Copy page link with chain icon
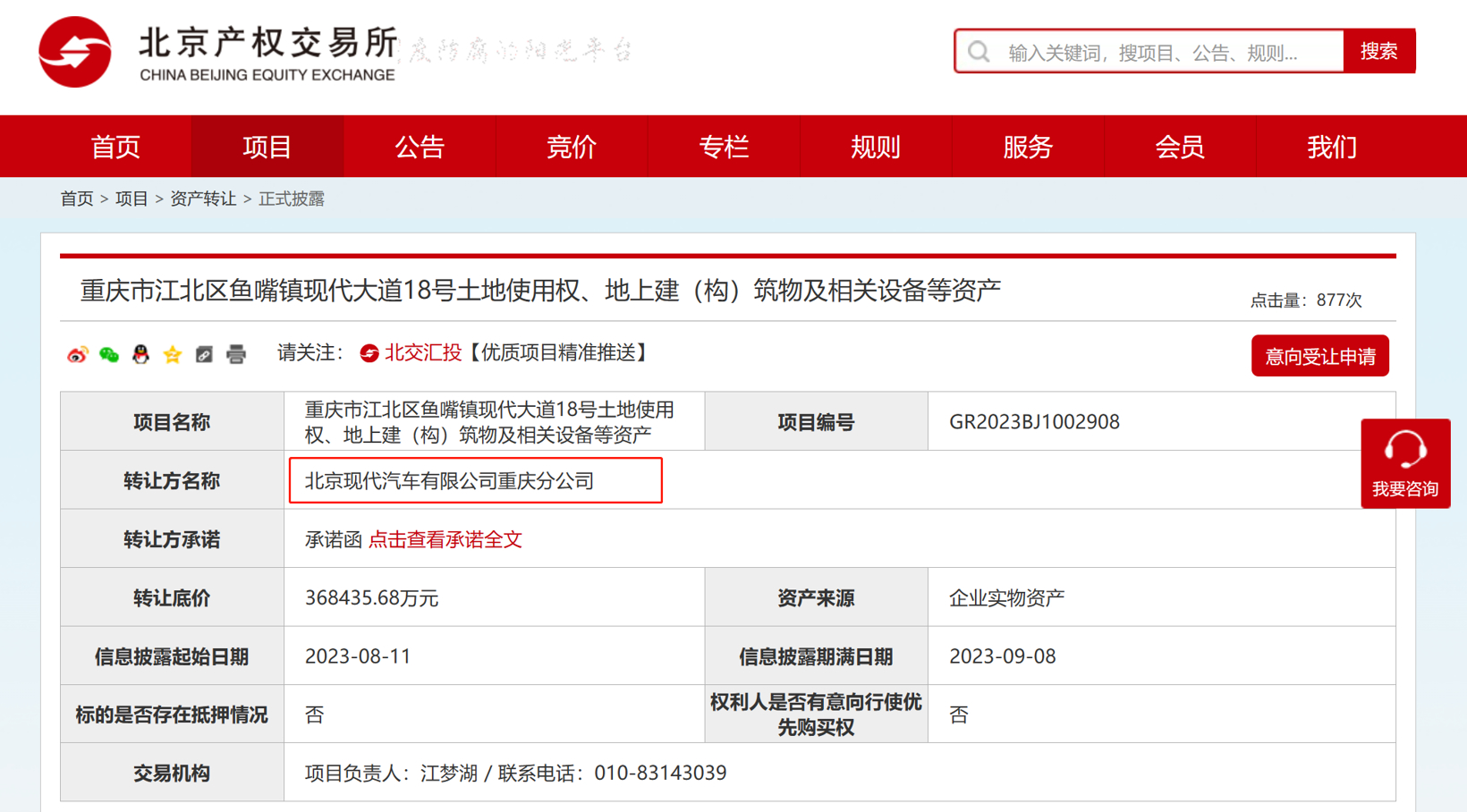 pos(204,355)
